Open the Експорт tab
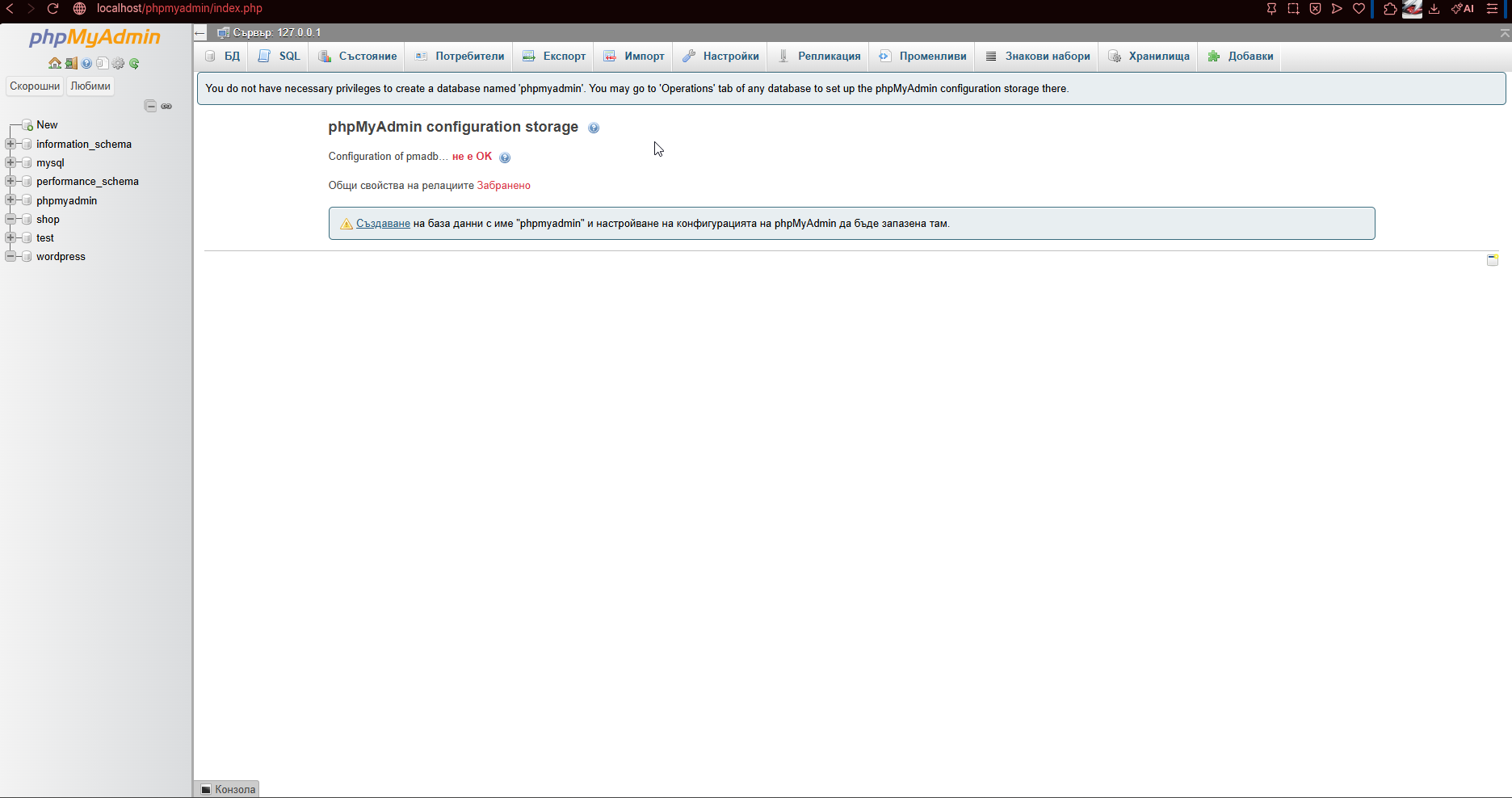This screenshot has width=1512, height=798. click(x=554, y=56)
